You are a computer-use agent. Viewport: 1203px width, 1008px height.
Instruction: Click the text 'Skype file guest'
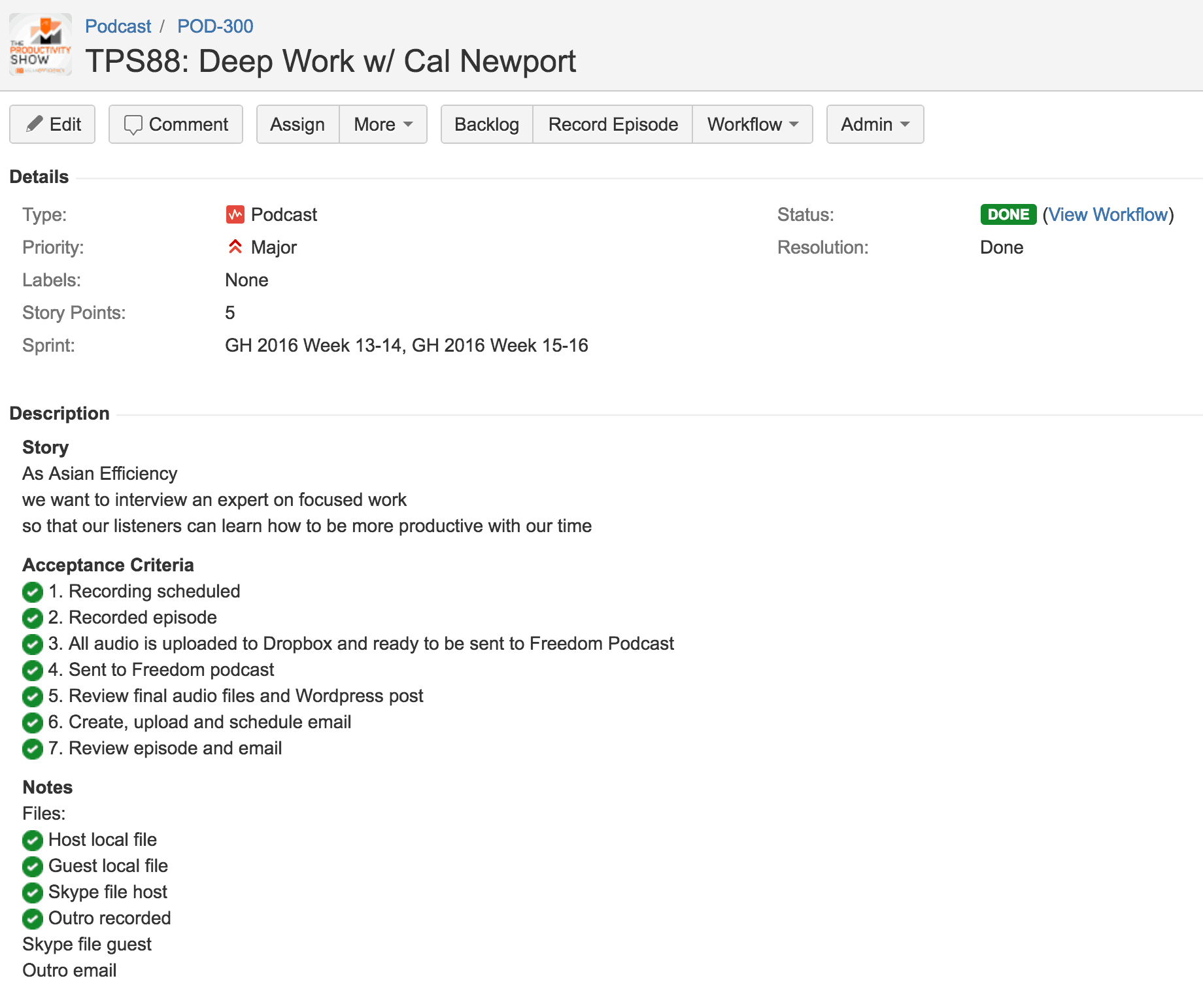(87, 944)
